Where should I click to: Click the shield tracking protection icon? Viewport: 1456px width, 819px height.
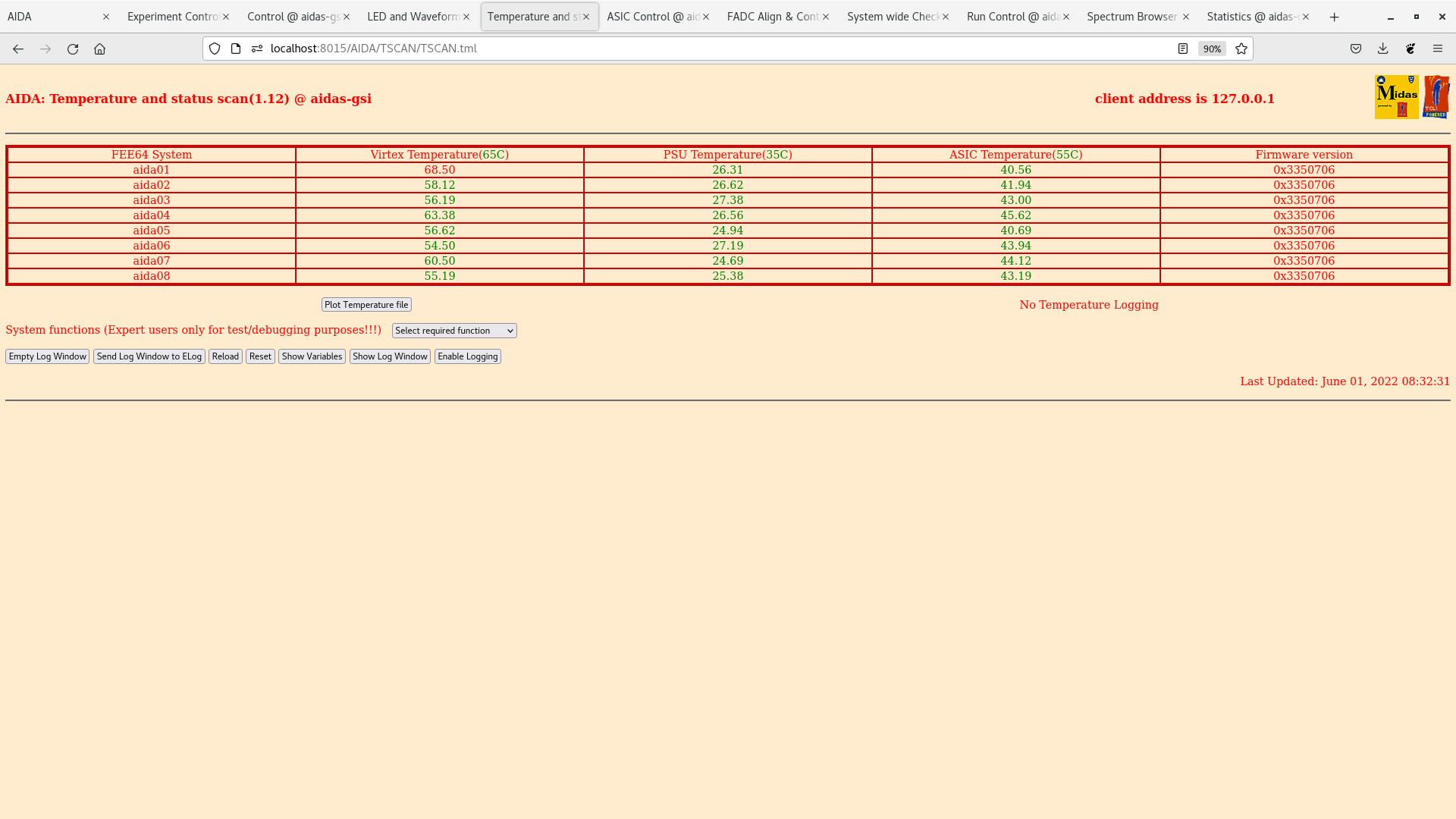click(215, 49)
